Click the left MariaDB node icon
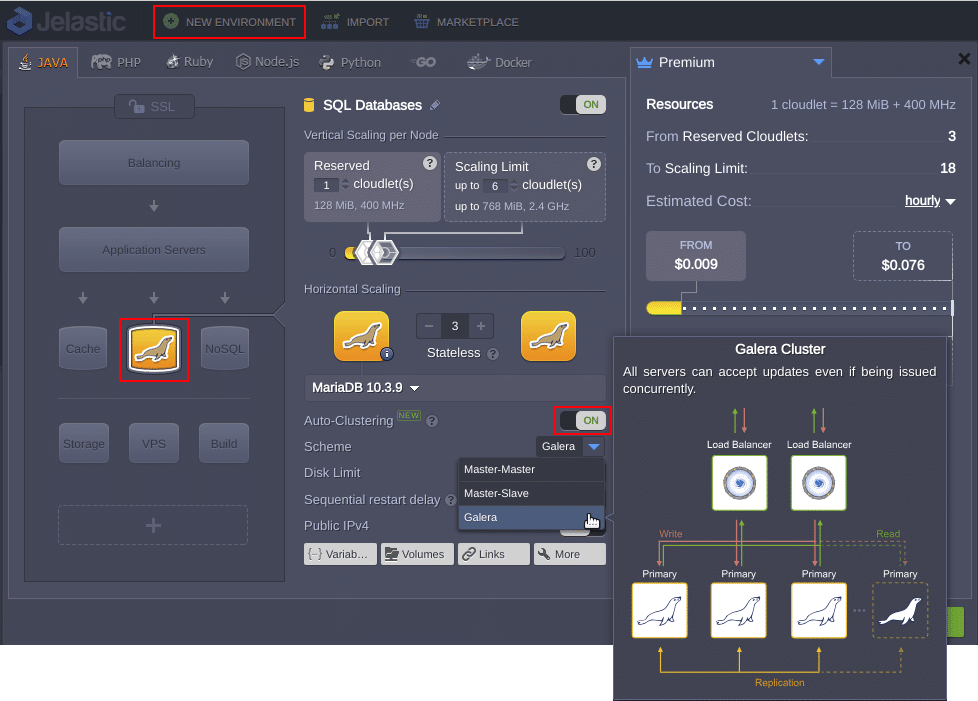978x701 pixels. [361, 336]
